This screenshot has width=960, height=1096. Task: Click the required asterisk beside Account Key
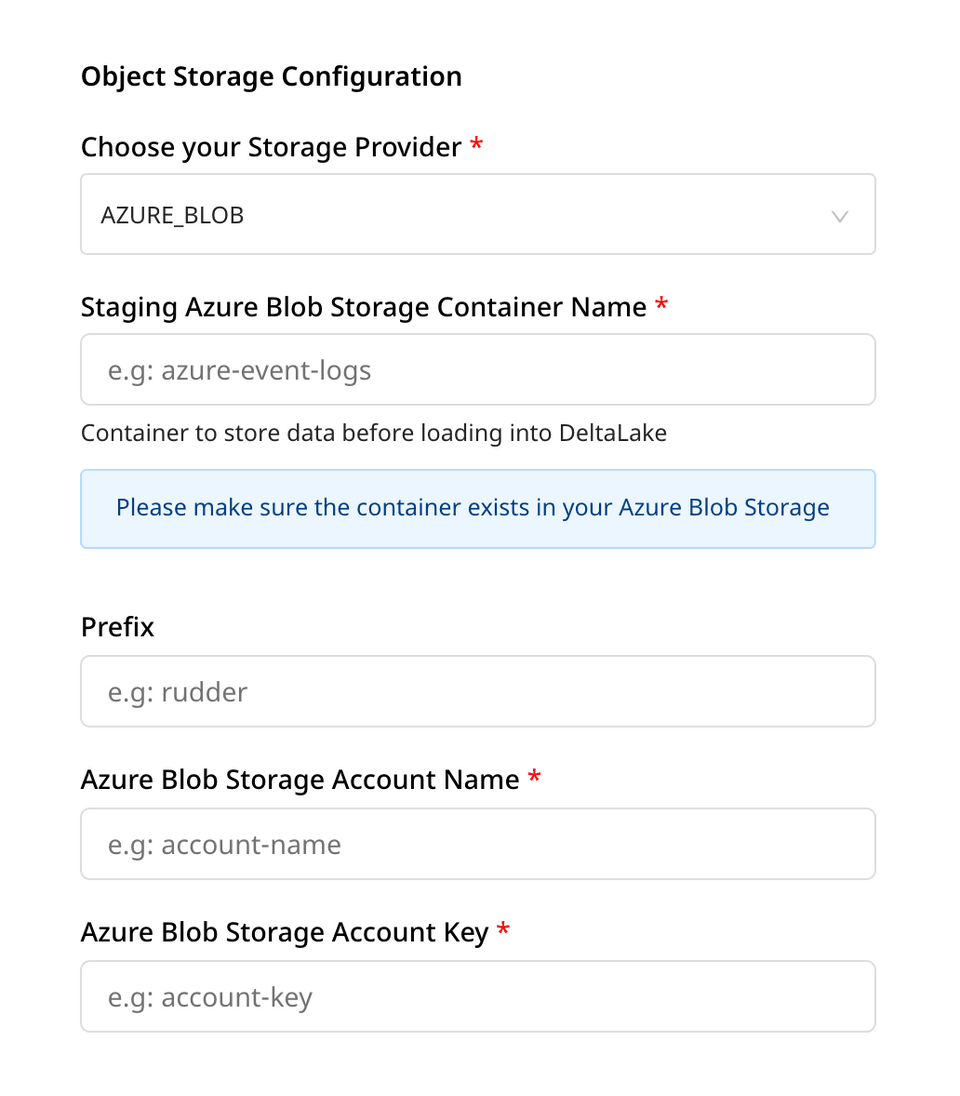503,931
